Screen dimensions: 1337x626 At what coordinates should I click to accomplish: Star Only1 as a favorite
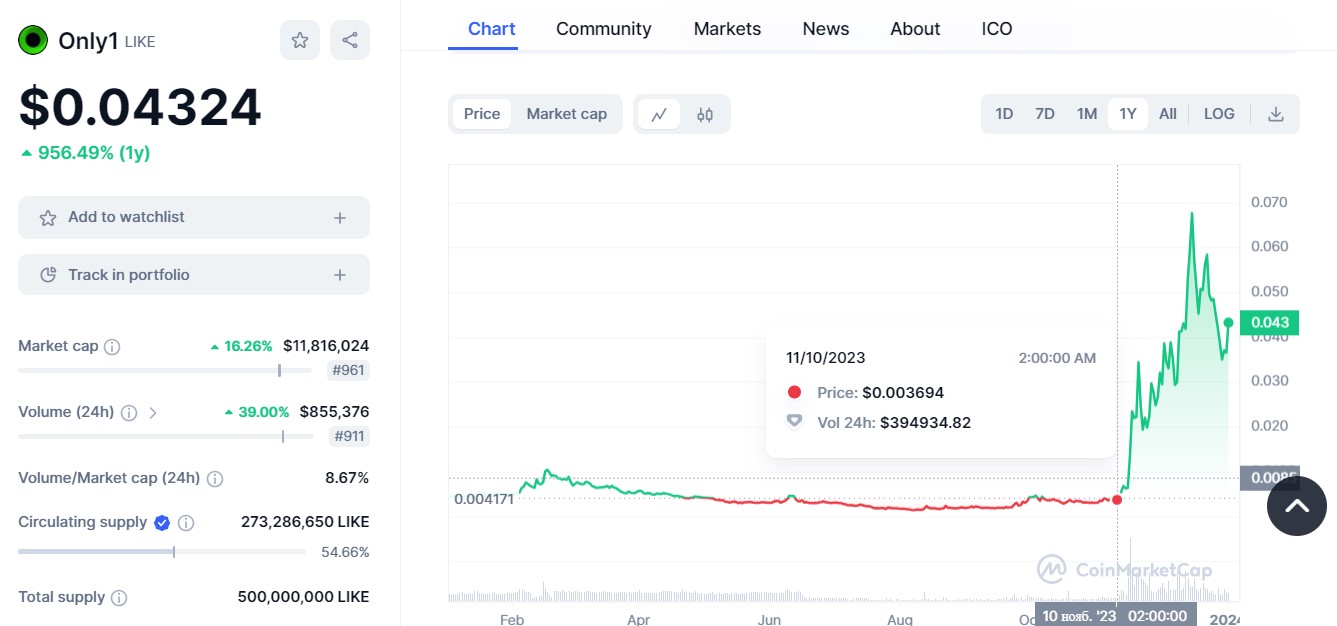300,40
